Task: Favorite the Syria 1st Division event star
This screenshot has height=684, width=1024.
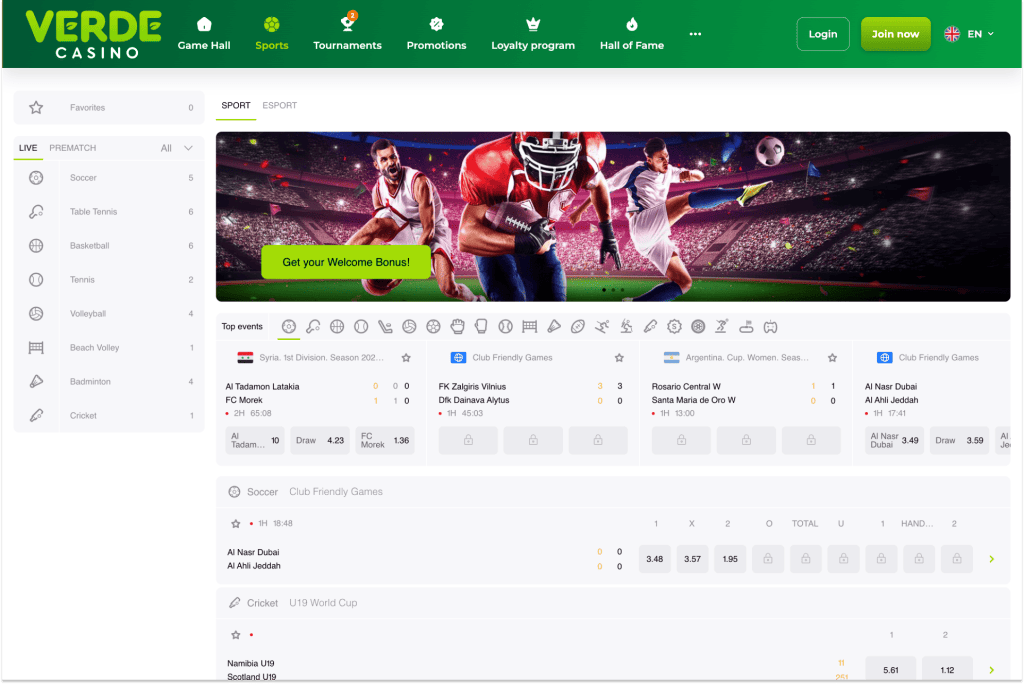Action: pyautogui.click(x=406, y=358)
